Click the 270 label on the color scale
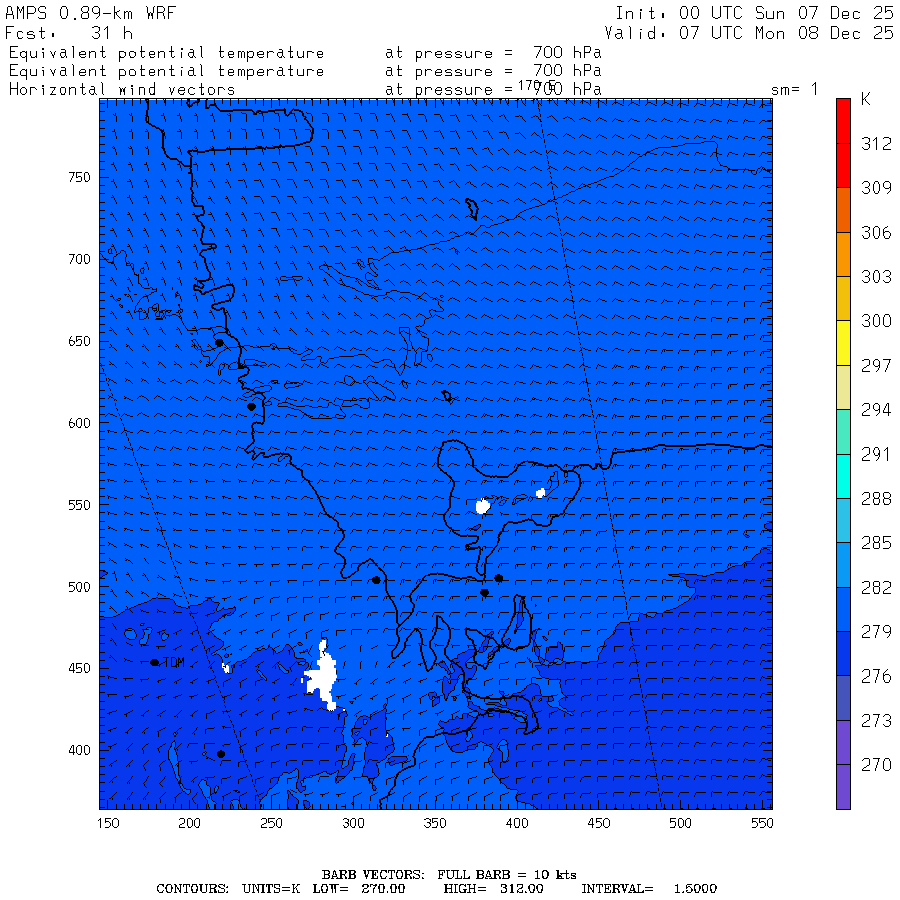The width and height of the screenshot is (900, 900). [876, 765]
